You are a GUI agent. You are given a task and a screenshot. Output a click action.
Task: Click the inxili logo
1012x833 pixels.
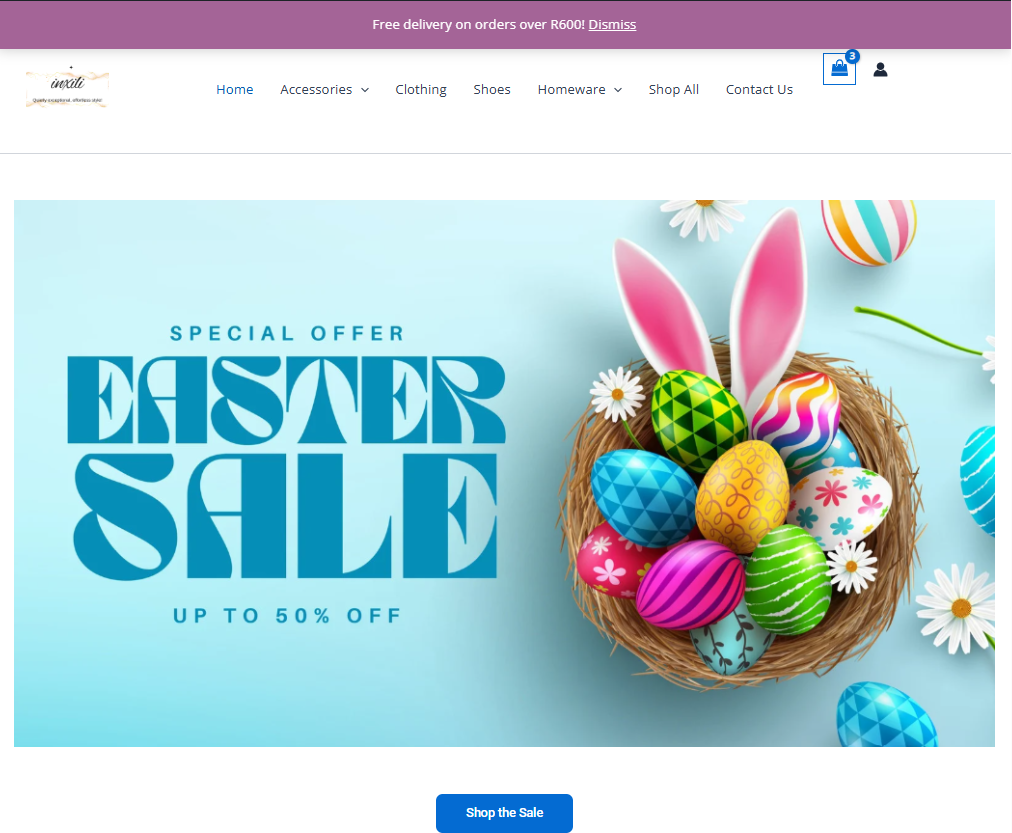[x=67, y=88]
